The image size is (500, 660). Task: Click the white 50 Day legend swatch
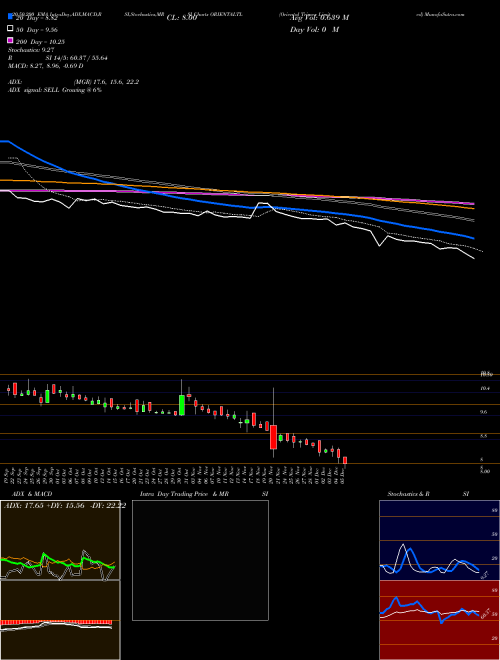pos(10,29)
